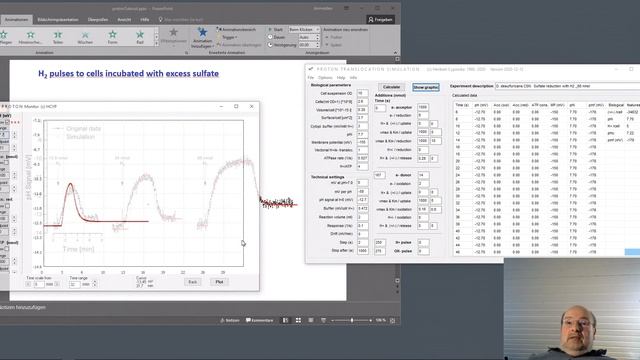The image size is (640, 360).
Task: Maximize the Proton Monitor window
Action: (236, 107)
